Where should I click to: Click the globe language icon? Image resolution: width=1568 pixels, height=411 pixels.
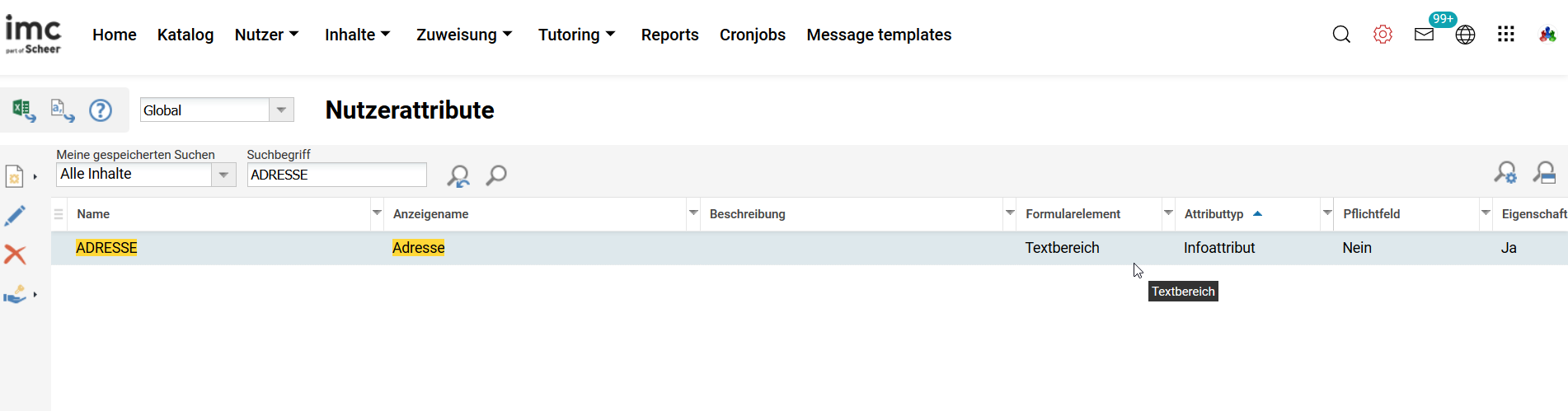(1465, 35)
